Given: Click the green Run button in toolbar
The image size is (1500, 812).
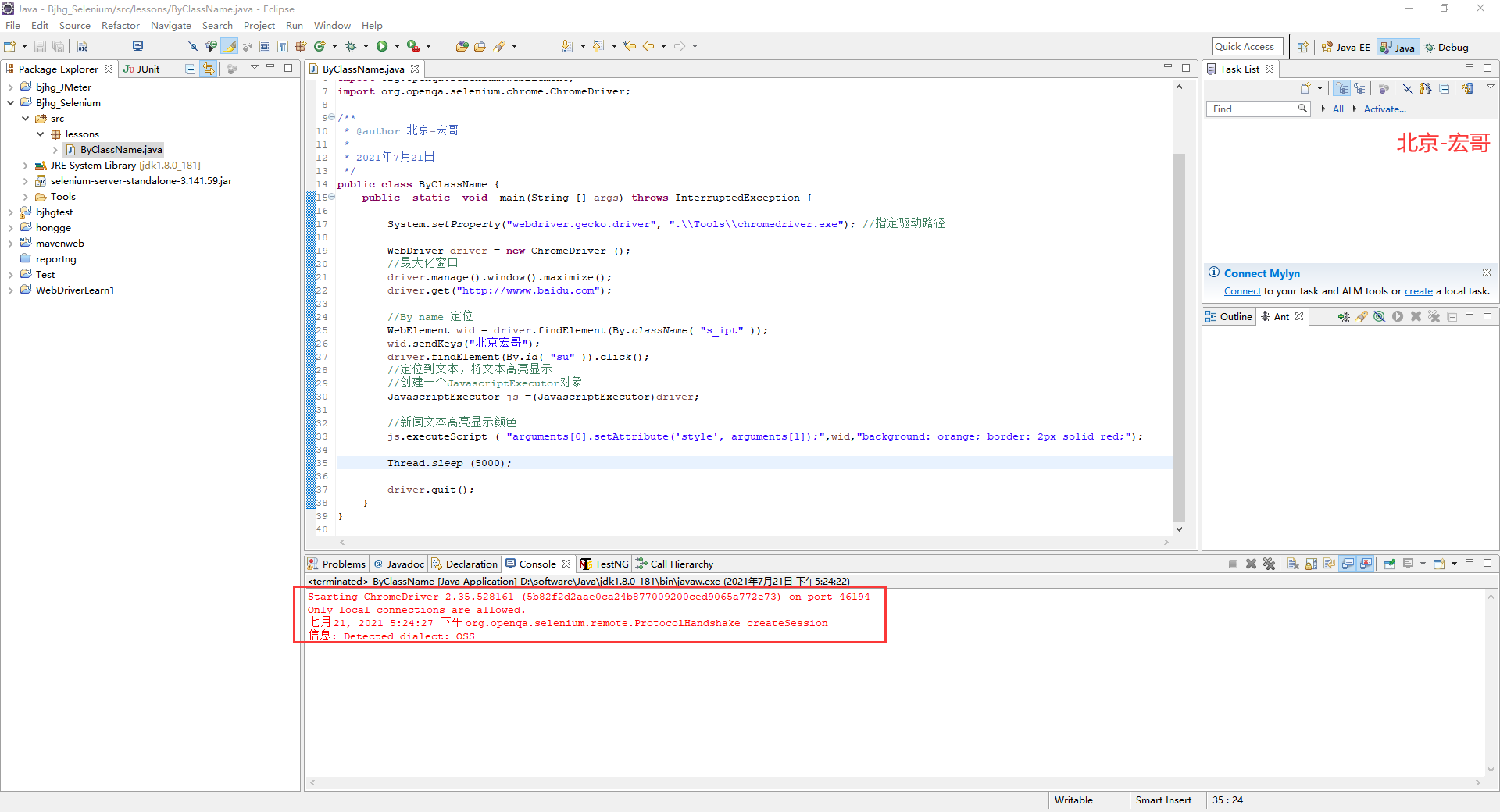Looking at the screenshot, I should click(x=382, y=47).
